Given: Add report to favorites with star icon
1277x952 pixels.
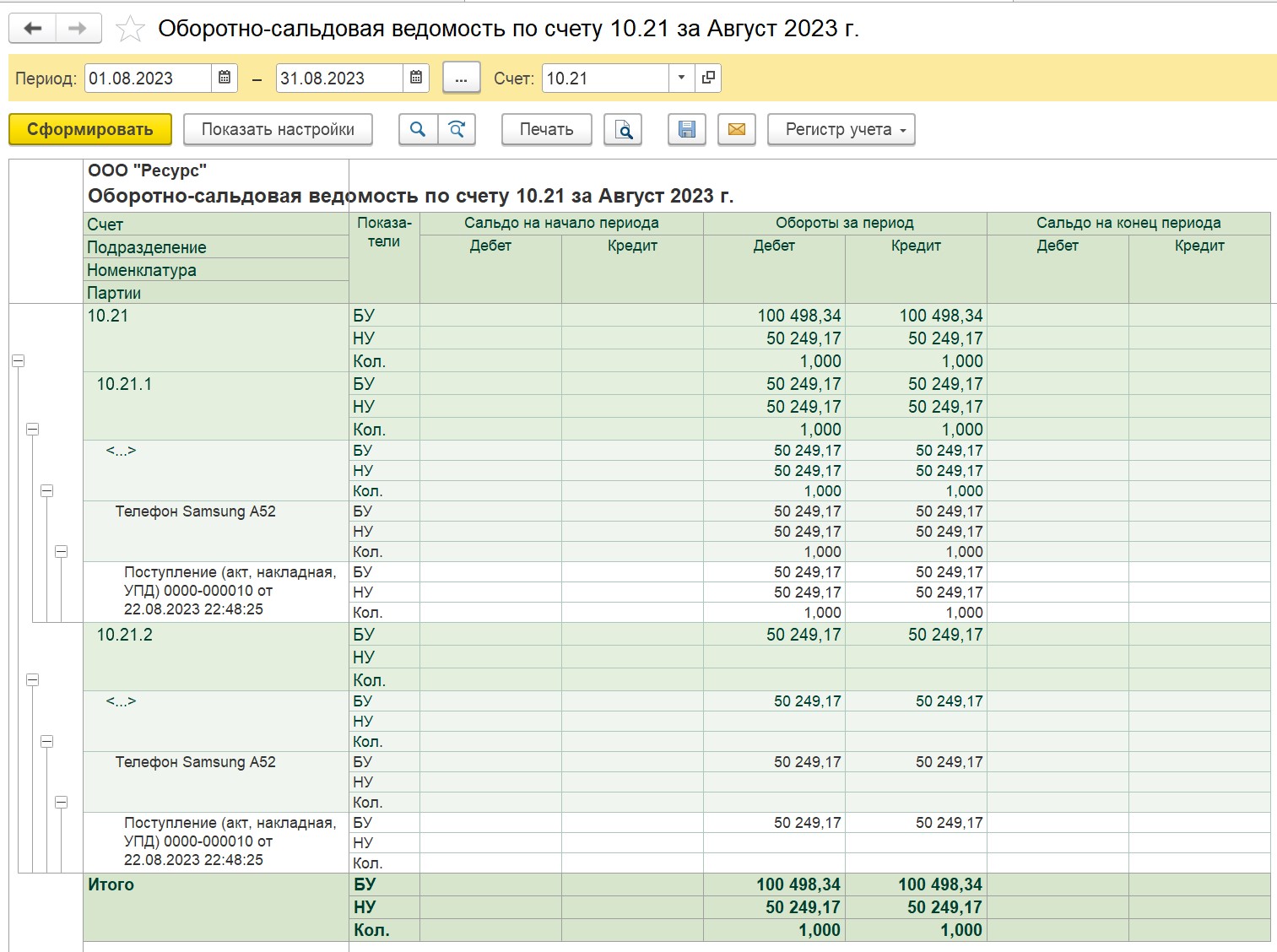Looking at the screenshot, I should (130, 29).
